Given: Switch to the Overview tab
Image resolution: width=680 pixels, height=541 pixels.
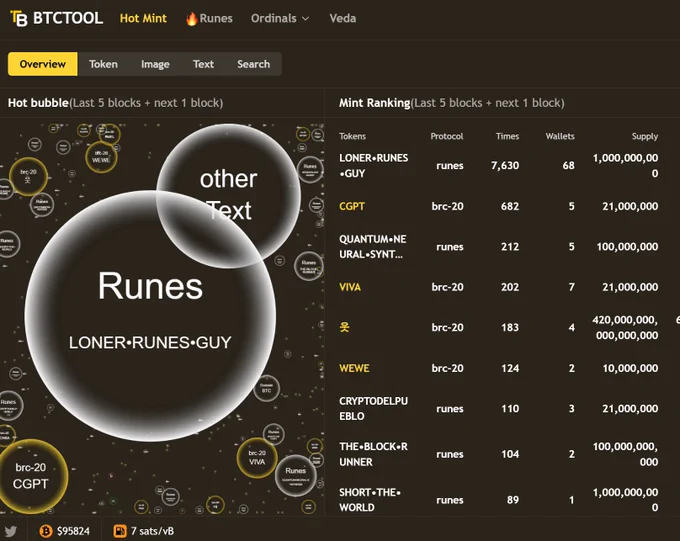Looking at the screenshot, I should coord(42,64).
